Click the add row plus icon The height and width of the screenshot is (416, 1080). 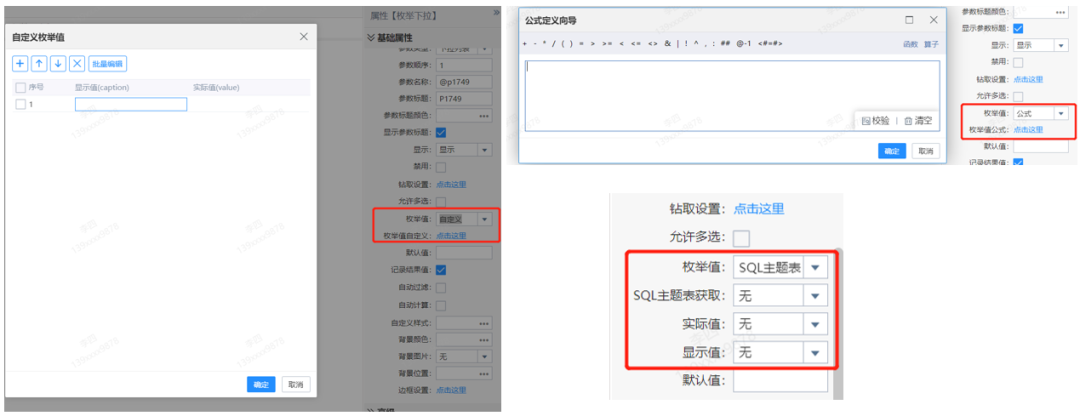pos(20,64)
